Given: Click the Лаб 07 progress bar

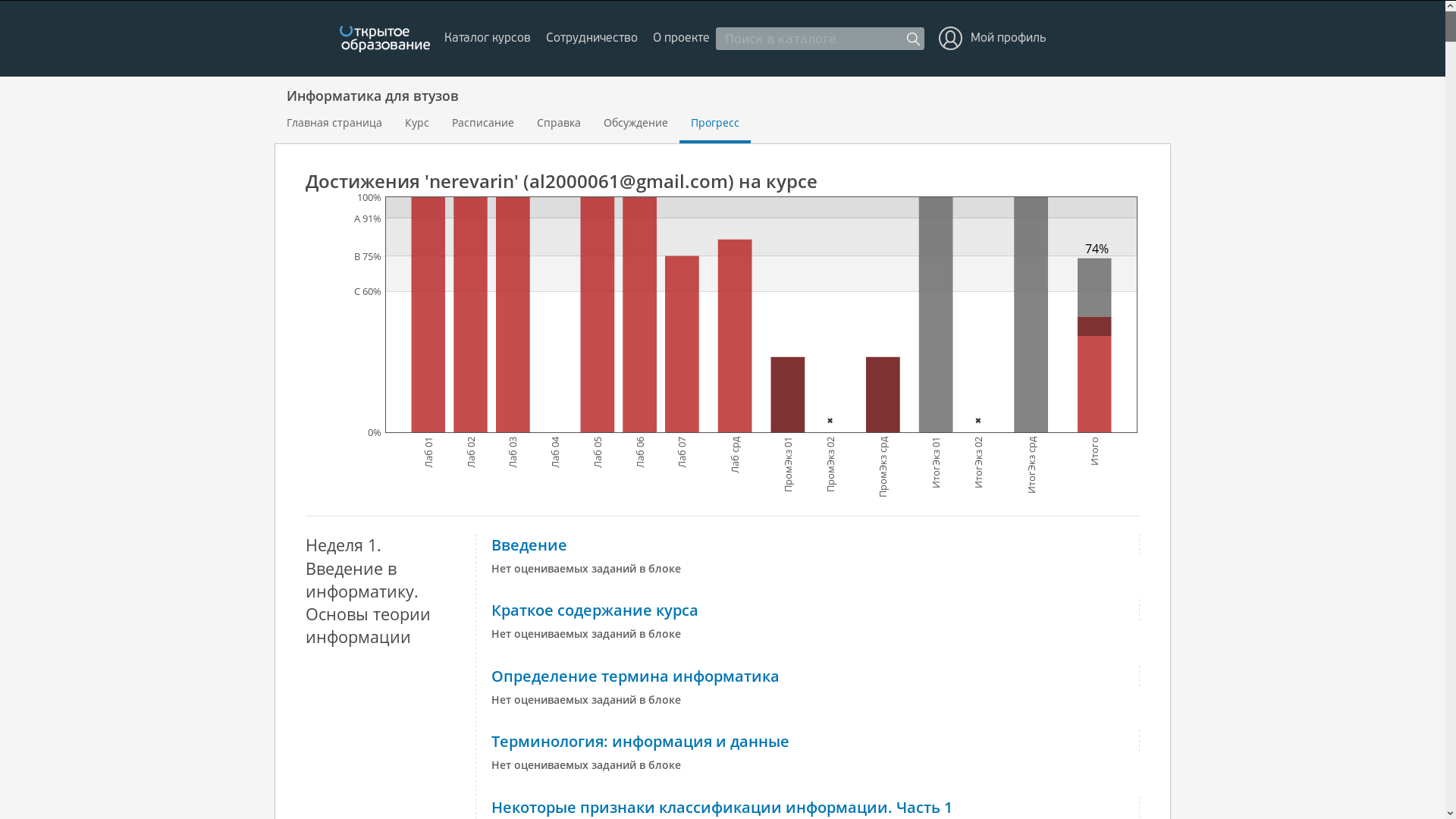Looking at the screenshot, I should [682, 345].
